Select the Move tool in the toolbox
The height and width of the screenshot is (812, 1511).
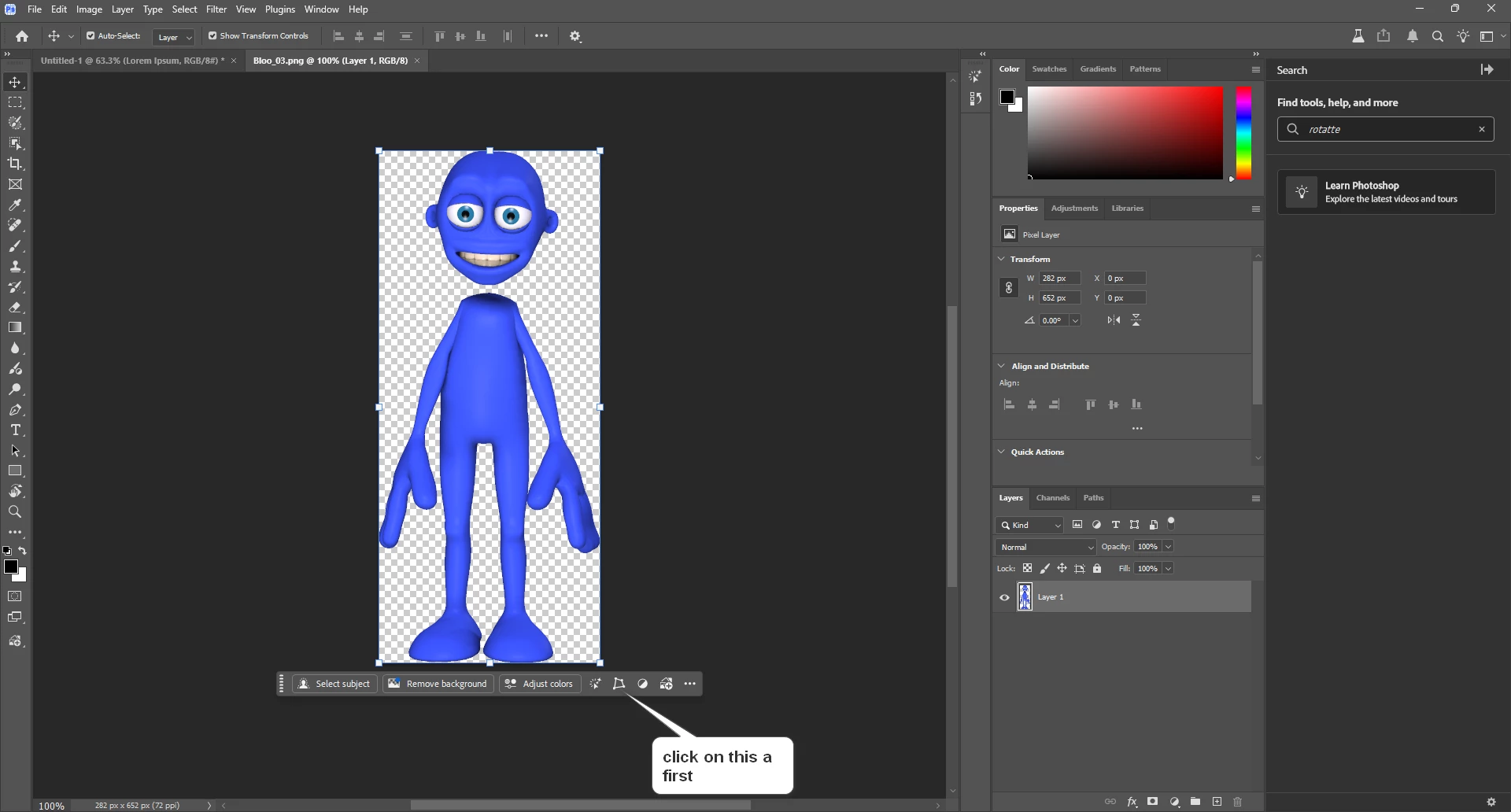[15, 82]
